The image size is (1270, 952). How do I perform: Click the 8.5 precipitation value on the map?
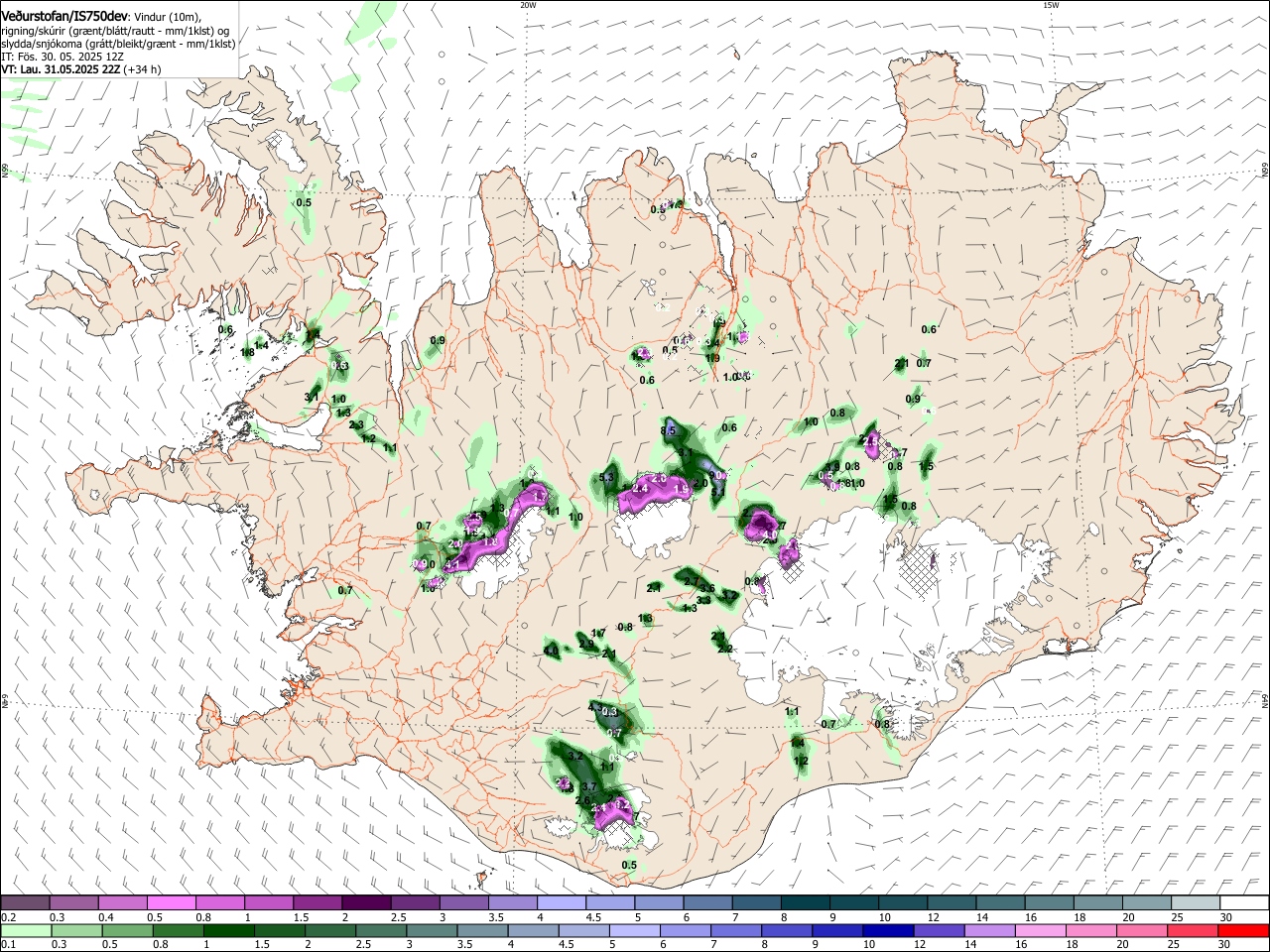click(x=669, y=430)
